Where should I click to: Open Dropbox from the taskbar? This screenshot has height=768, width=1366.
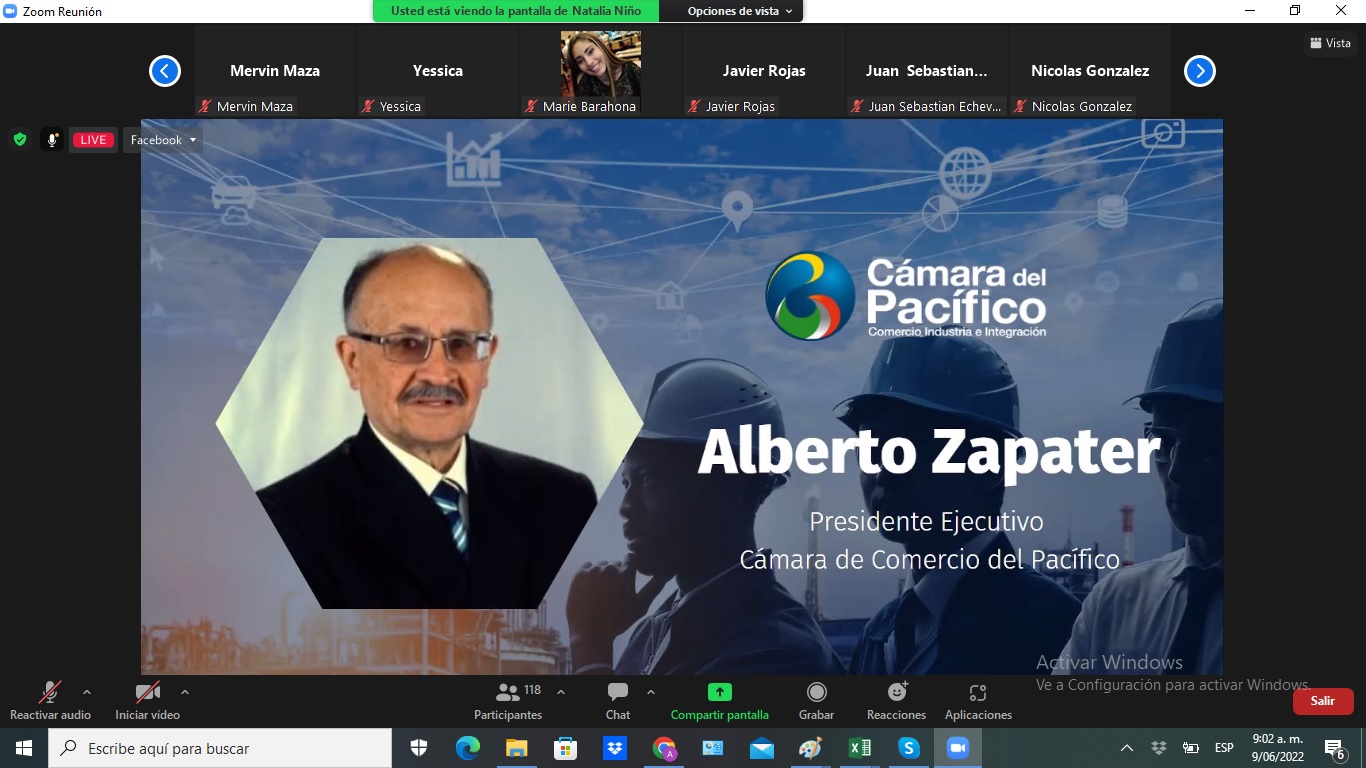tap(615, 748)
